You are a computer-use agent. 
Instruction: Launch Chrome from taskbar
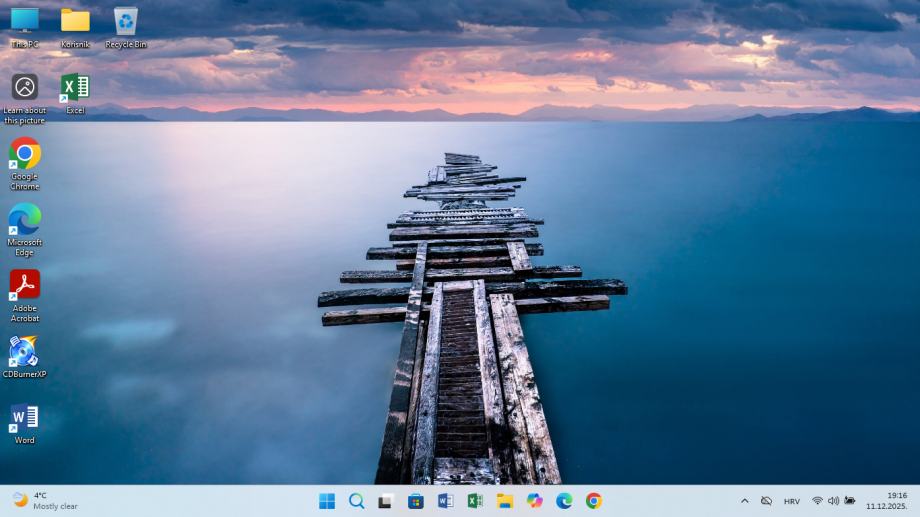[593, 501]
